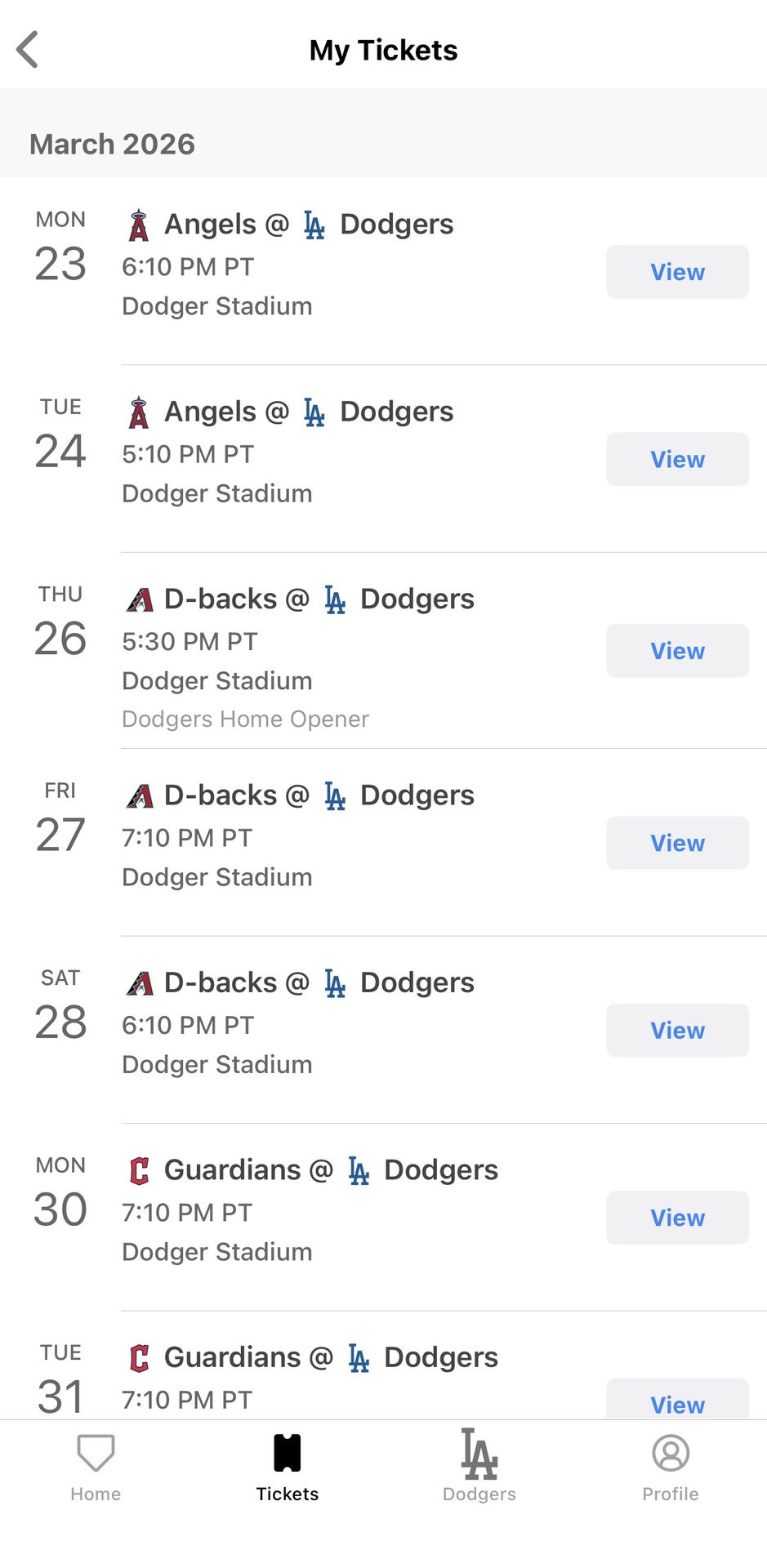This screenshot has width=767, height=1568.
Task: Tap D-backs logo on March 26 game
Action: coord(140,600)
